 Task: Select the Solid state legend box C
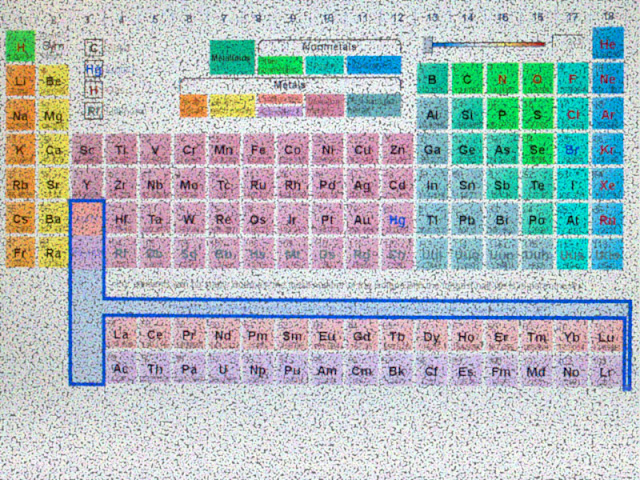coord(93,48)
